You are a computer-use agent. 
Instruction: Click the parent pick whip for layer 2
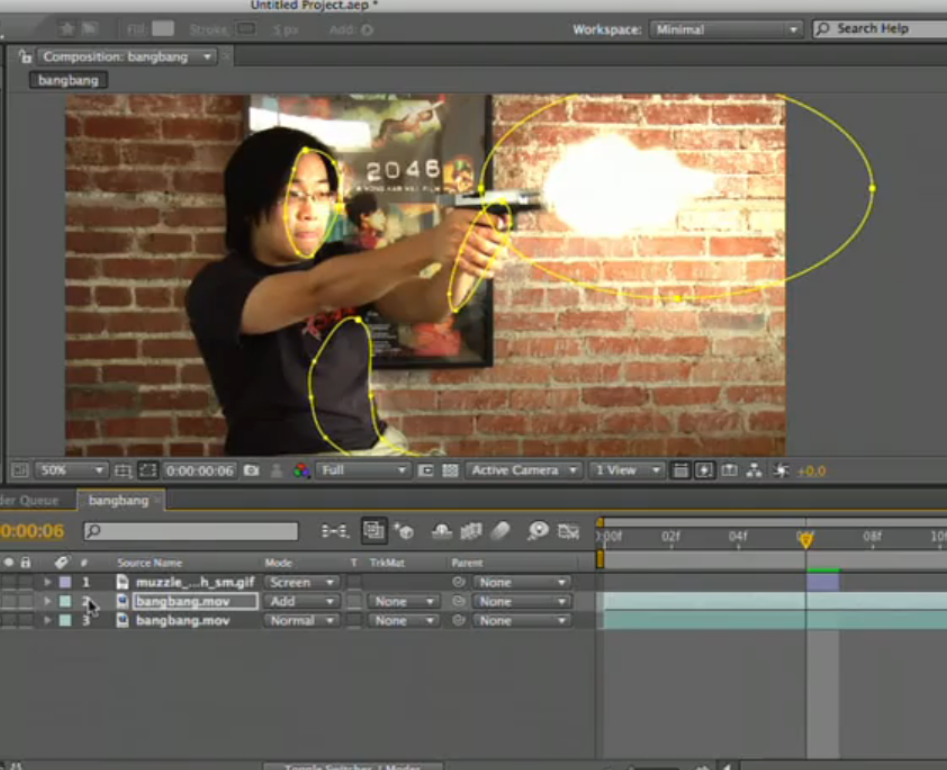click(458, 602)
